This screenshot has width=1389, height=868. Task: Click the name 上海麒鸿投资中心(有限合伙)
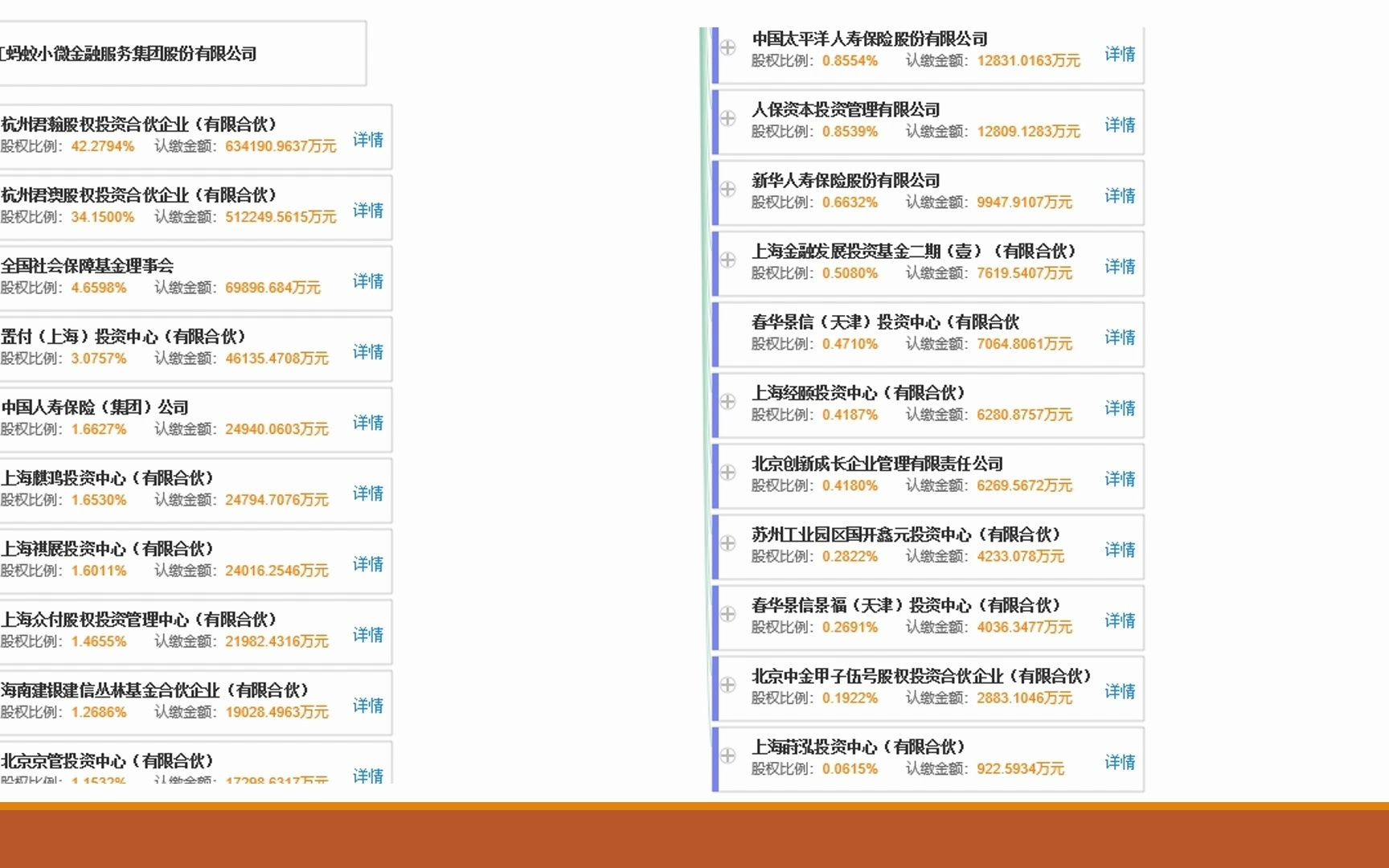coord(107,477)
